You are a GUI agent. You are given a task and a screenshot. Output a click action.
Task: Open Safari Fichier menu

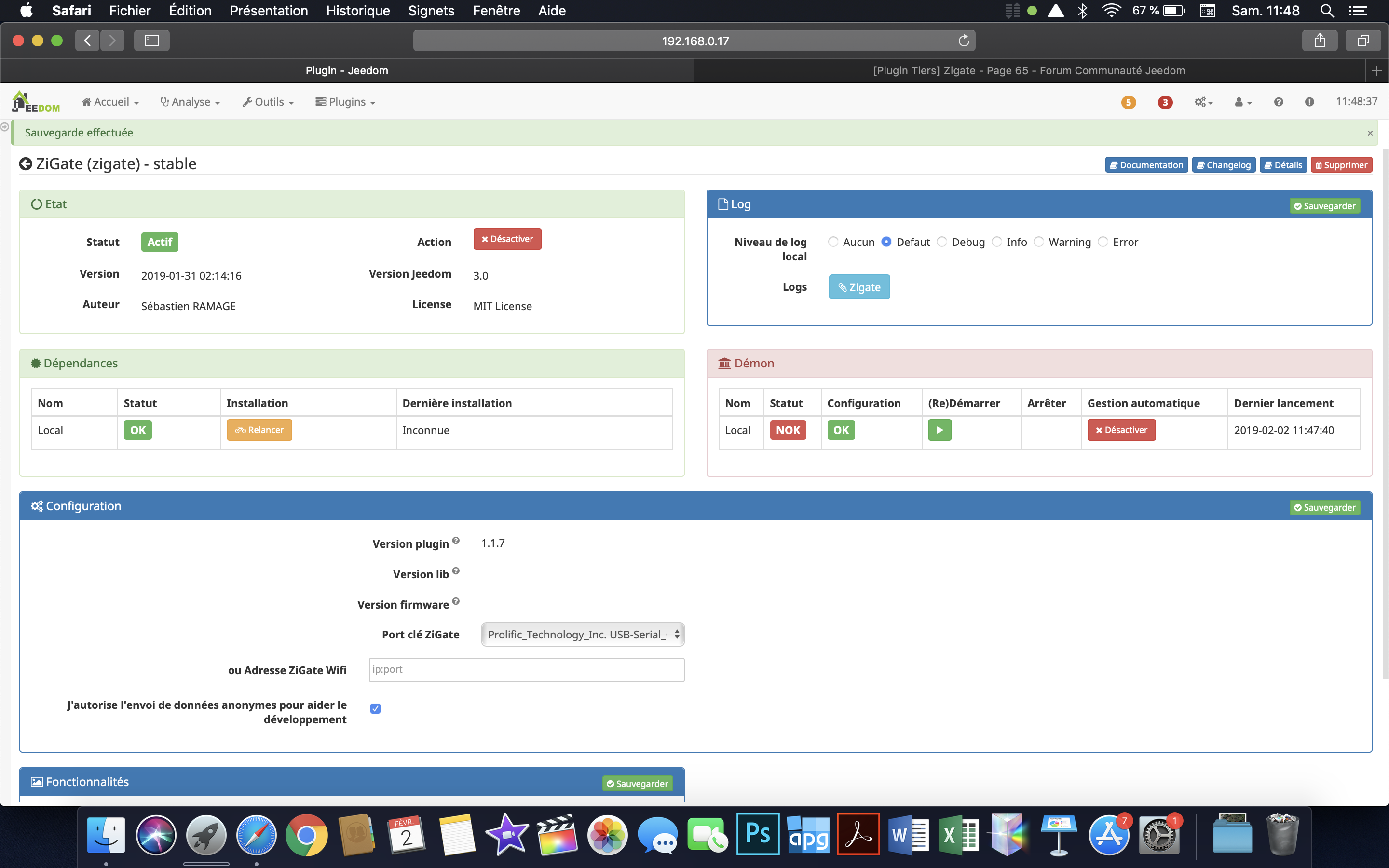pyautogui.click(x=130, y=10)
